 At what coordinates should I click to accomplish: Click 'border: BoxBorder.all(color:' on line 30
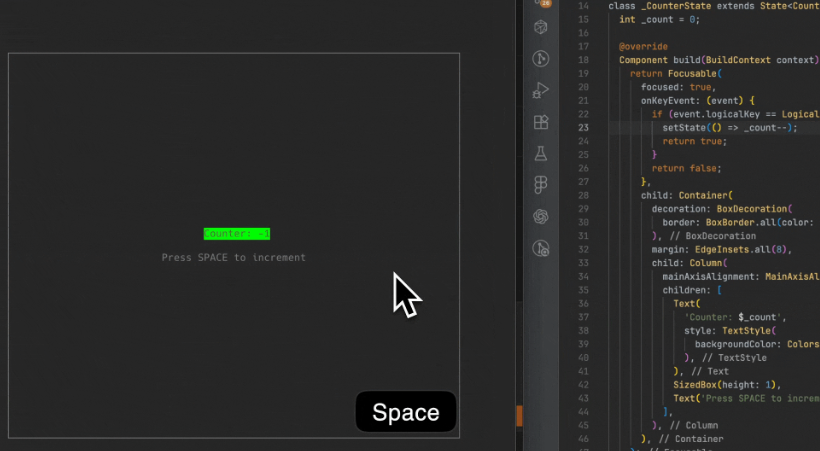[x=738, y=222]
